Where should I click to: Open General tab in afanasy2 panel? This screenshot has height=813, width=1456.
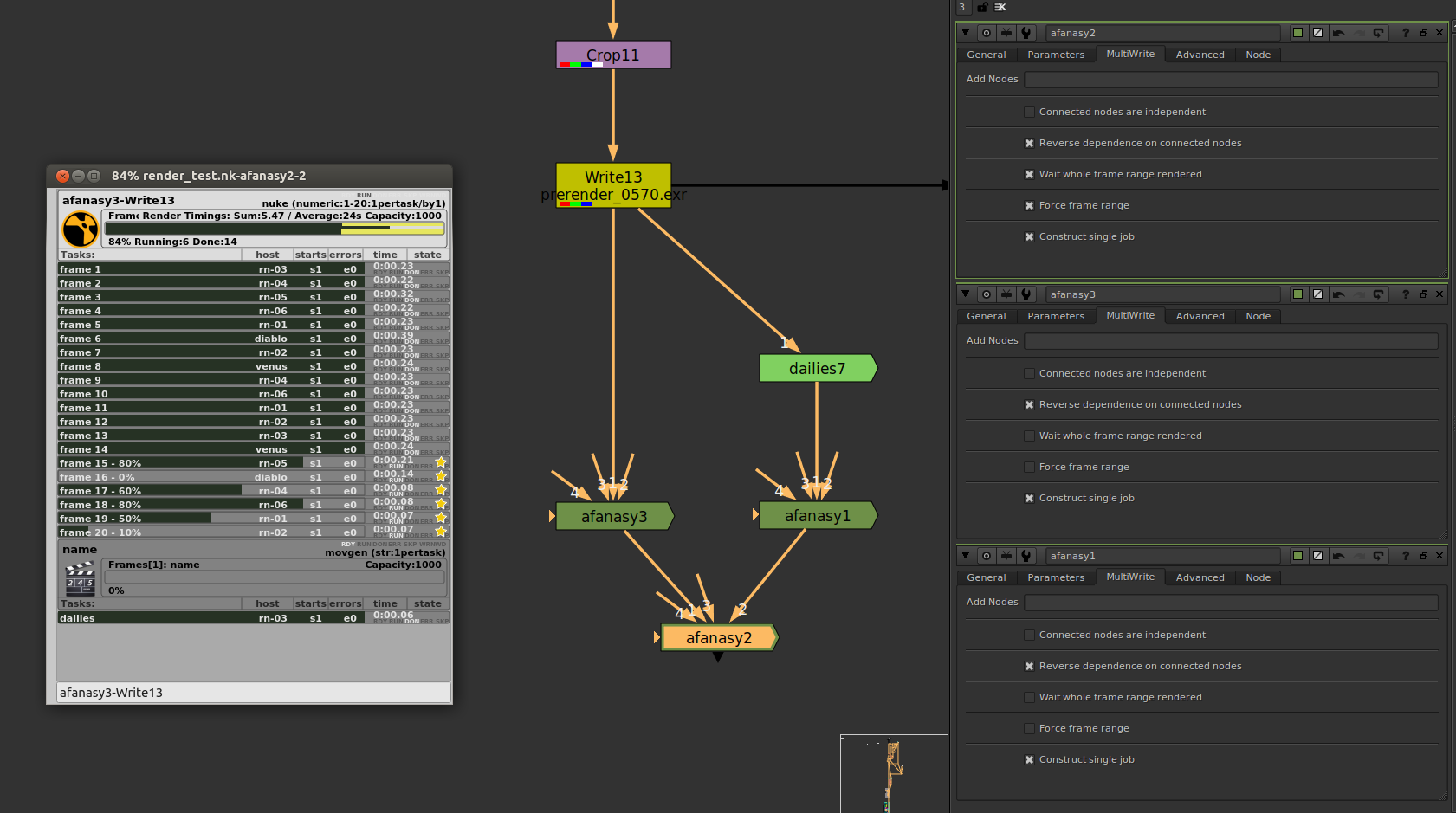(x=987, y=55)
